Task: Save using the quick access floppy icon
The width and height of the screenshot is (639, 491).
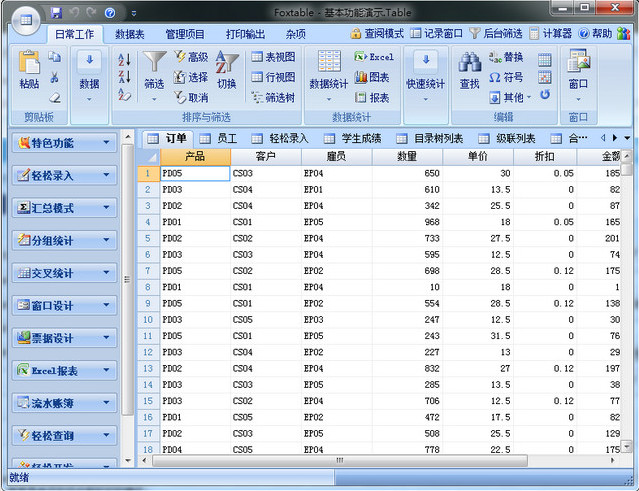Action: click(56, 13)
